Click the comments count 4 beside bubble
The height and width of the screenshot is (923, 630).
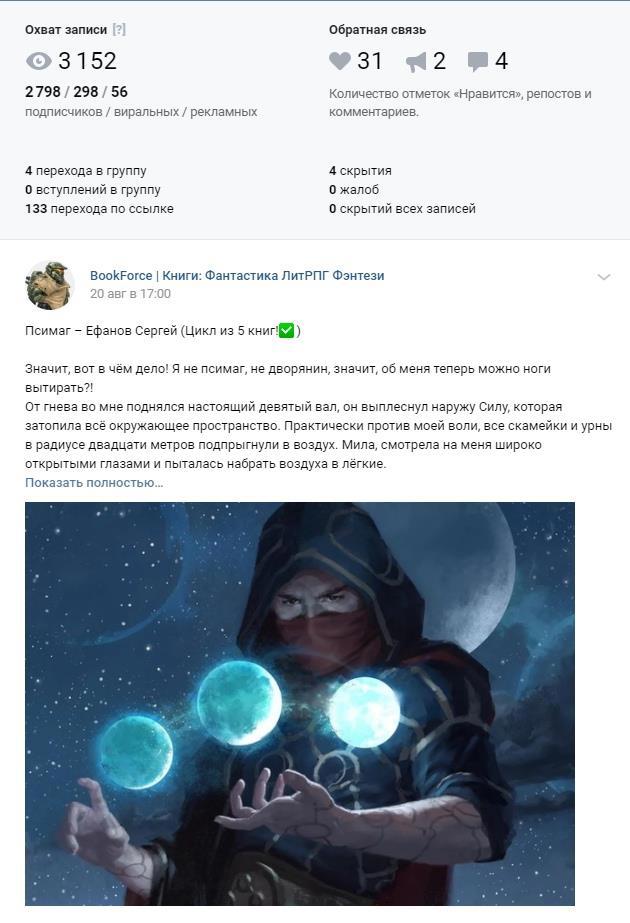(x=501, y=61)
